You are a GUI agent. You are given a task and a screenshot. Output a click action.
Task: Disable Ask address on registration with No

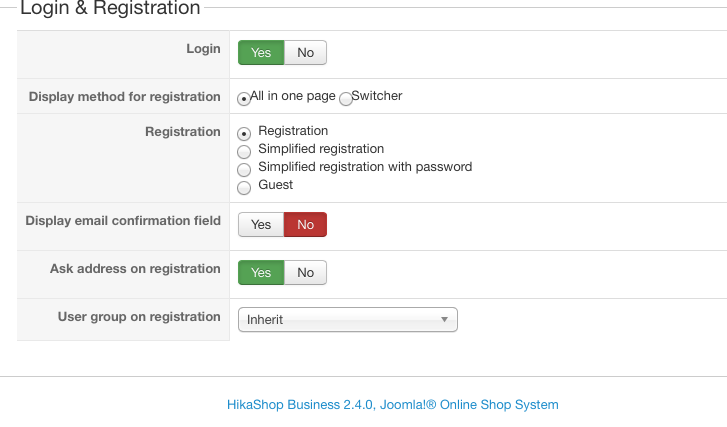pyautogui.click(x=305, y=273)
